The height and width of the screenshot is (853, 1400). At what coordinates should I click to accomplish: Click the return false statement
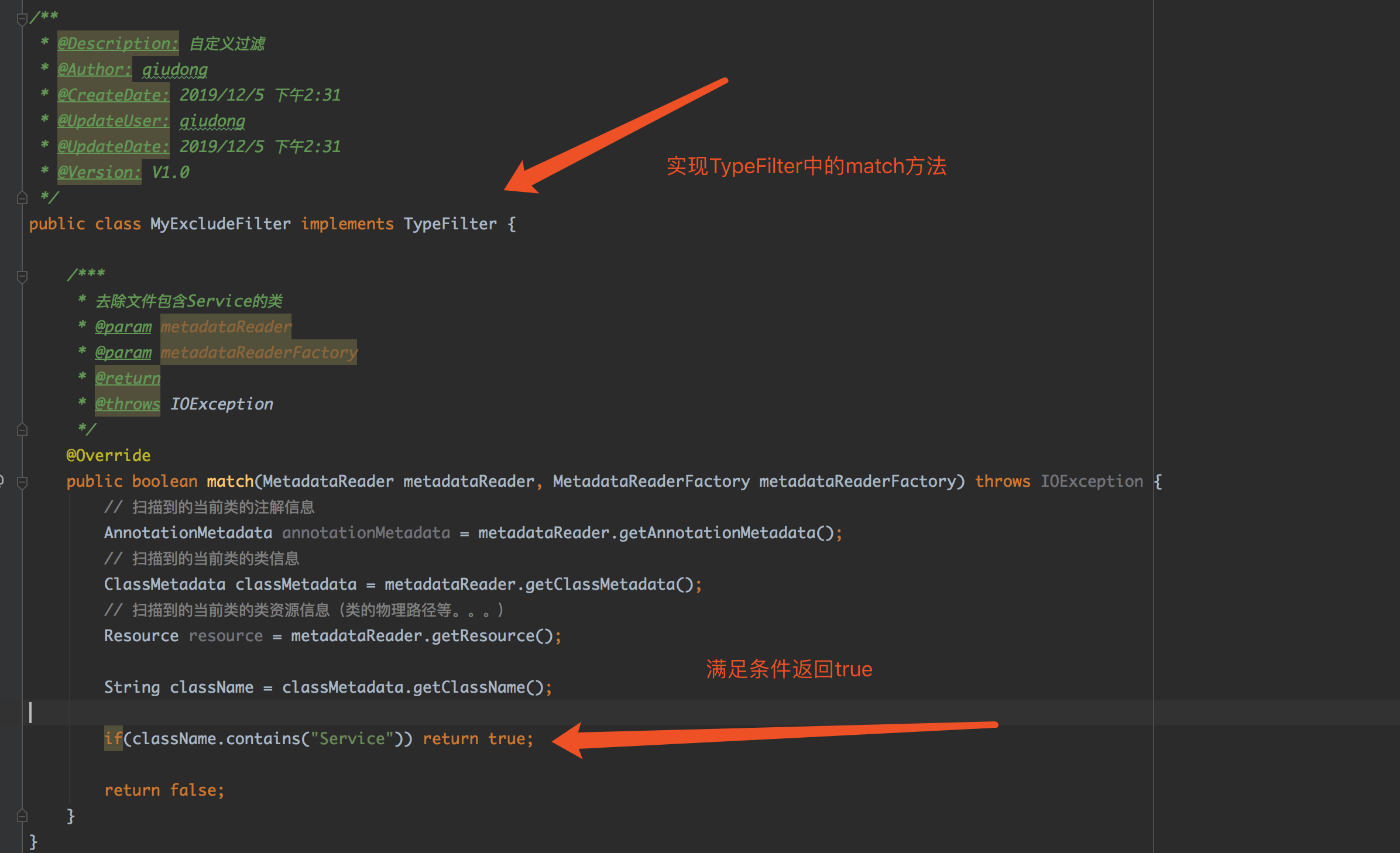click(x=164, y=790)
